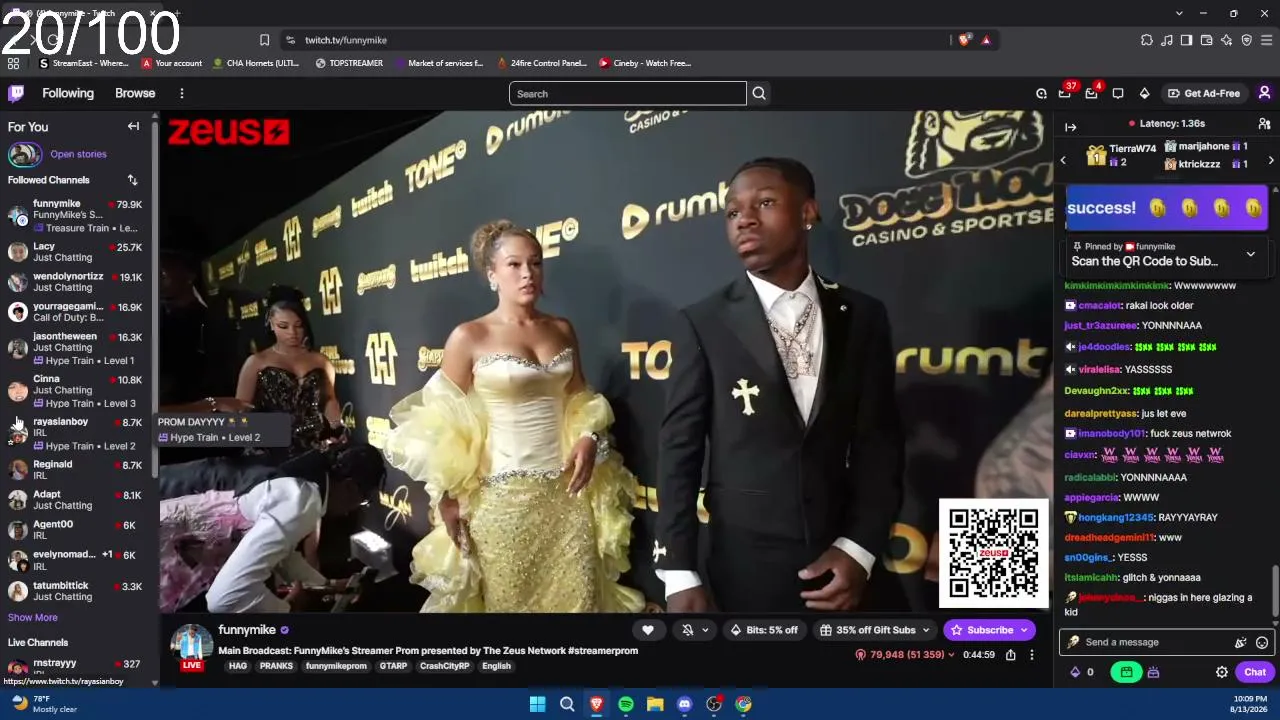Show More followed channels
Screen dimensions: 1280x720
coord(33,618)
